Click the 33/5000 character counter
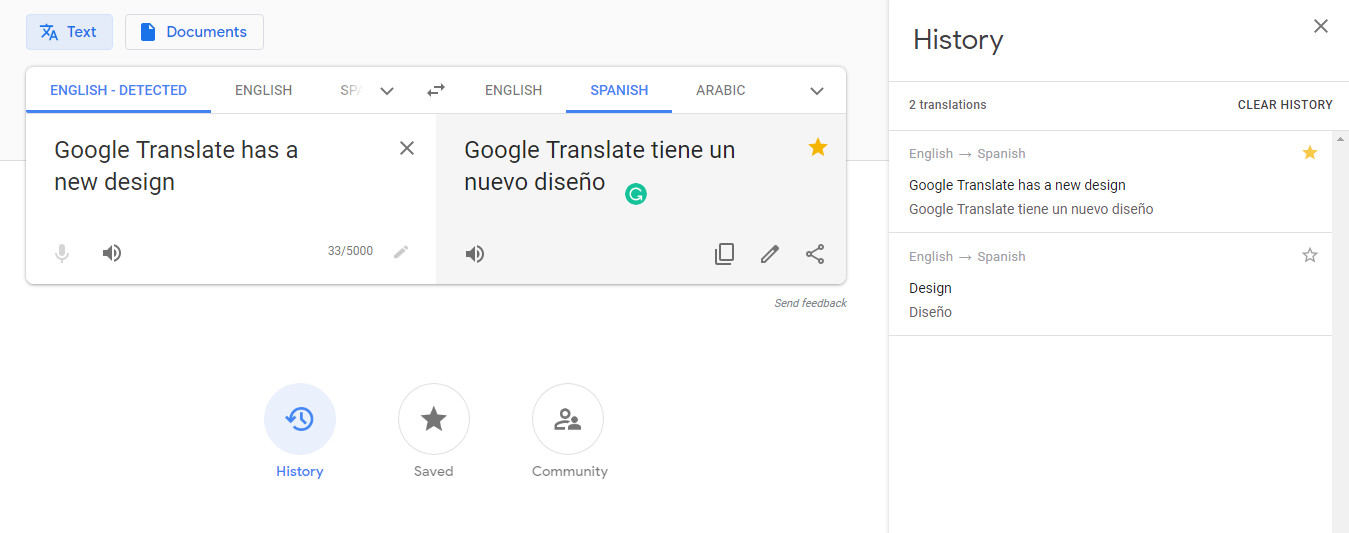The width and height of the screenshot is (1349, 533). pos(350,251)
